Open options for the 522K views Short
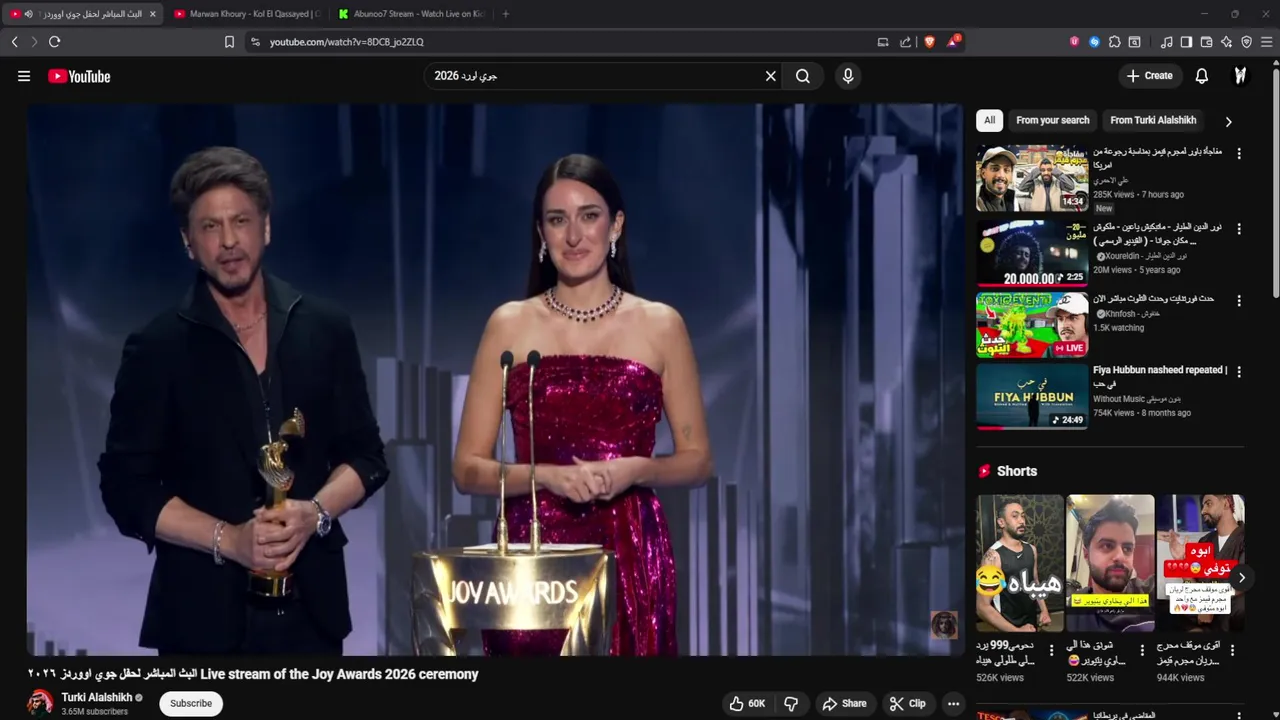Screen dimensions: 1280x720 click(x=1142, y=650)
